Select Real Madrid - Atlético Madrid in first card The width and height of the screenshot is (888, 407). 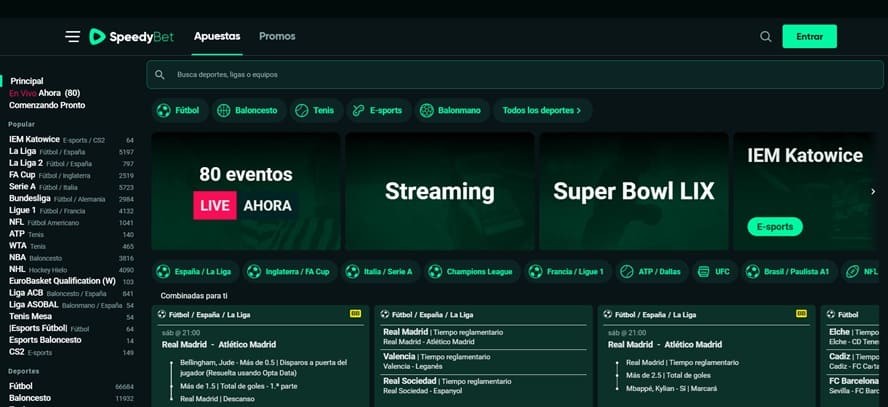click(219, 344)
